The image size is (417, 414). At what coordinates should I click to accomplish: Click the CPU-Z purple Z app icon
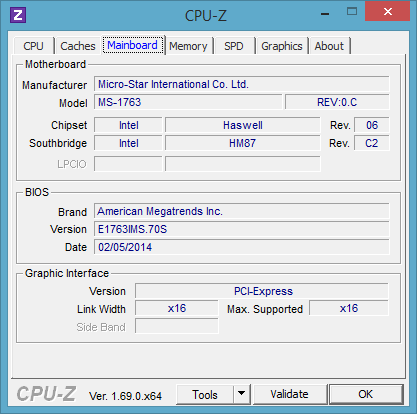(x=18, y=15)
